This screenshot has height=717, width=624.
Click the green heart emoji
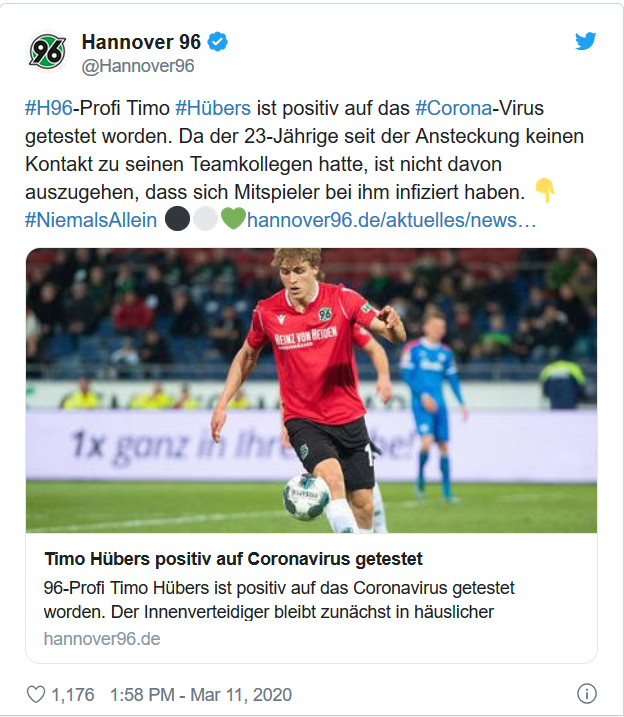point(232,219)
